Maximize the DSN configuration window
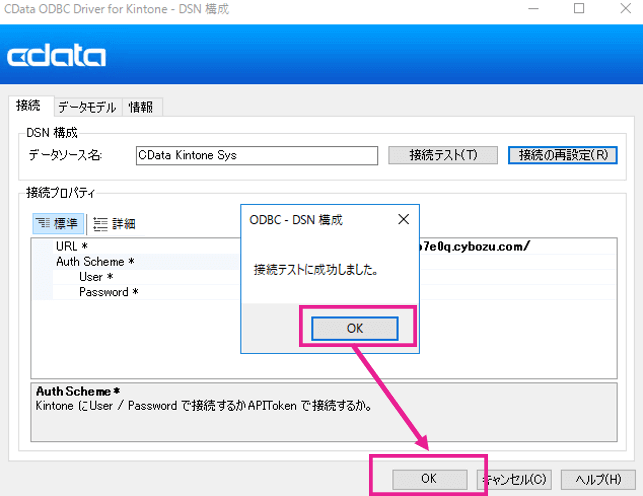643x496 pixels. [579, 8]
